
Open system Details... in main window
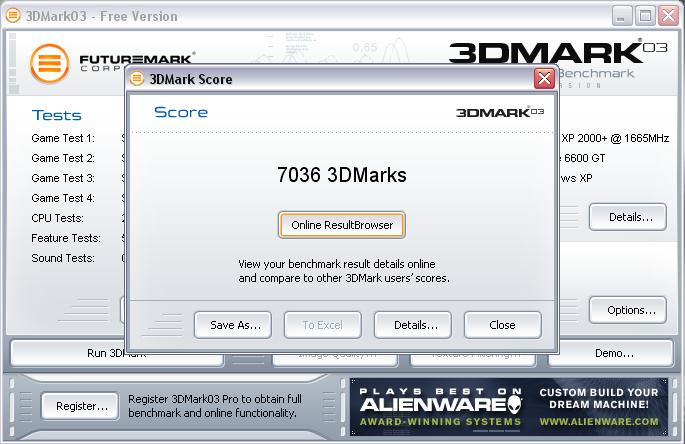coord(628,217)
